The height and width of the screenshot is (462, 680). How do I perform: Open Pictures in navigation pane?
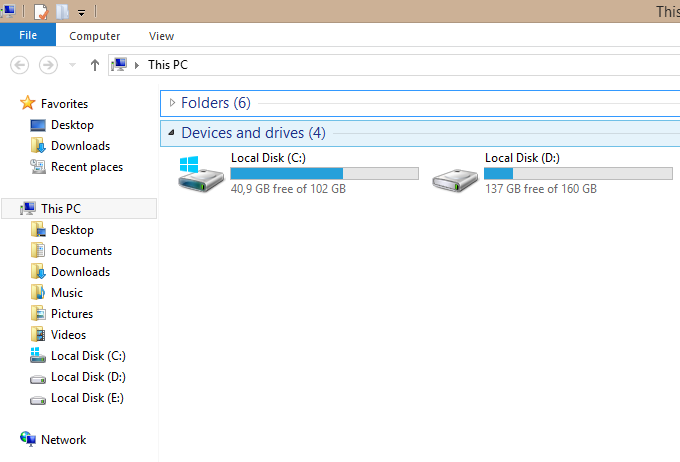coord(72,314)
